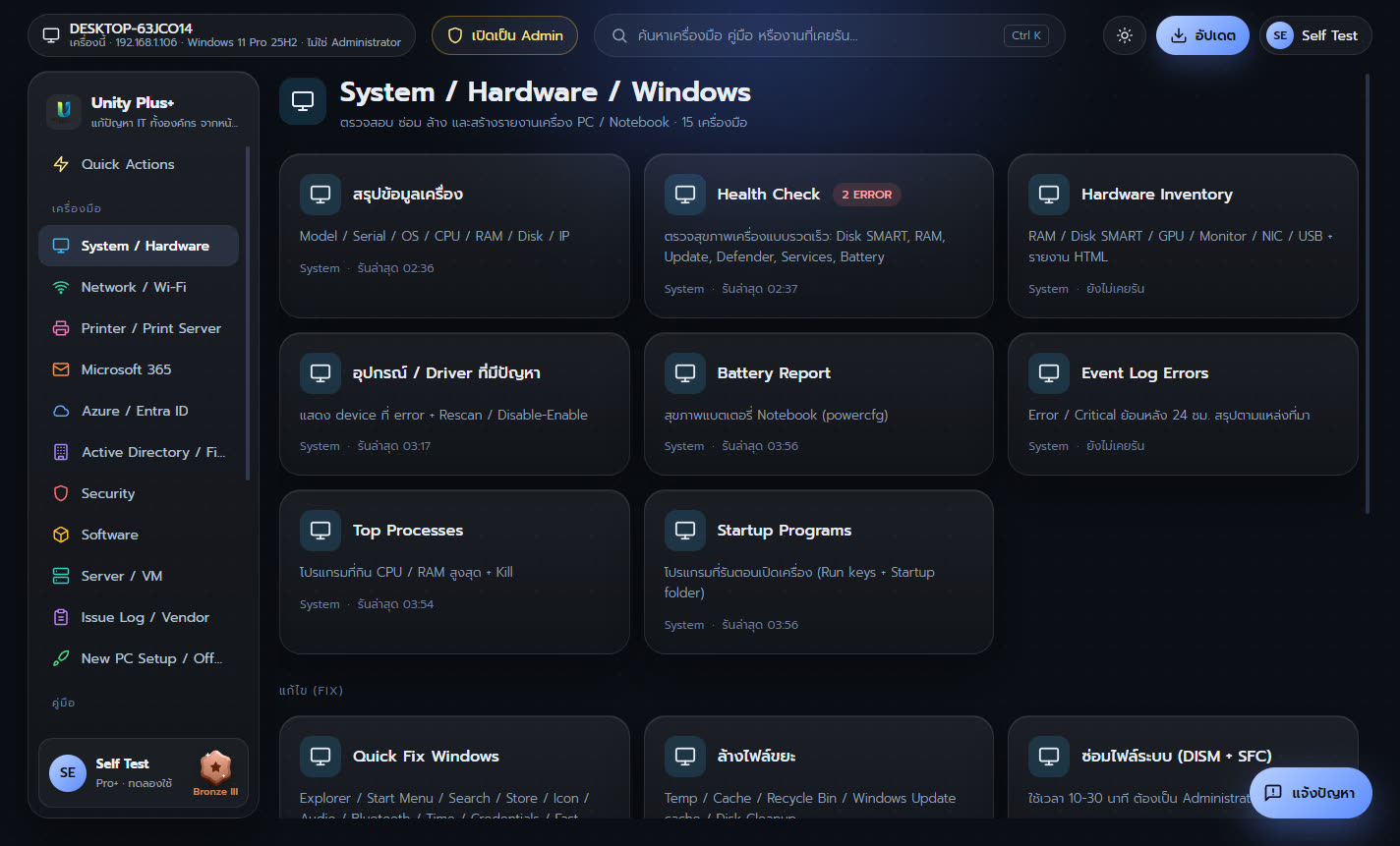Click the Azure / Entra ID cloud icon
The height and width of the screenshot is (846, 1400).
point(61,411)
